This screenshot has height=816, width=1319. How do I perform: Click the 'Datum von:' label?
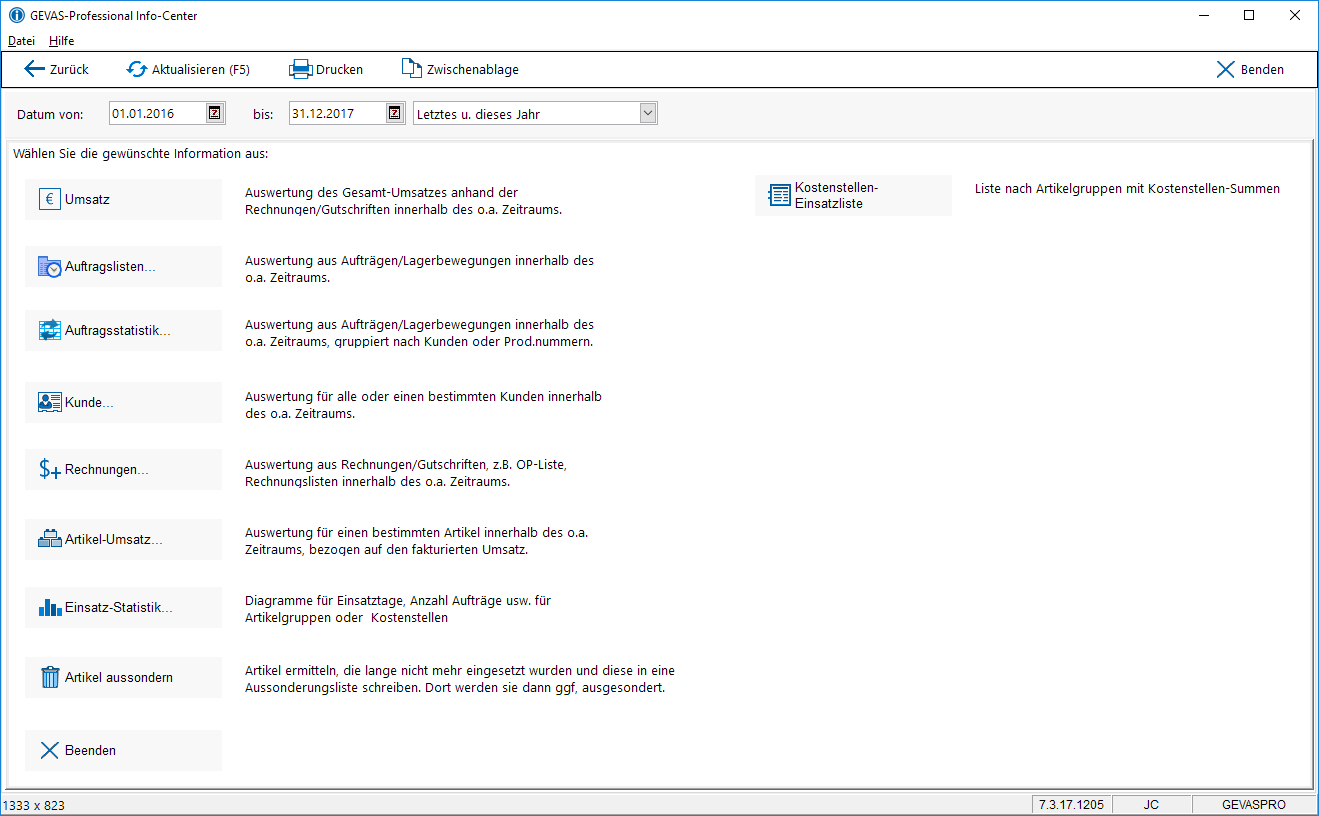50,114
